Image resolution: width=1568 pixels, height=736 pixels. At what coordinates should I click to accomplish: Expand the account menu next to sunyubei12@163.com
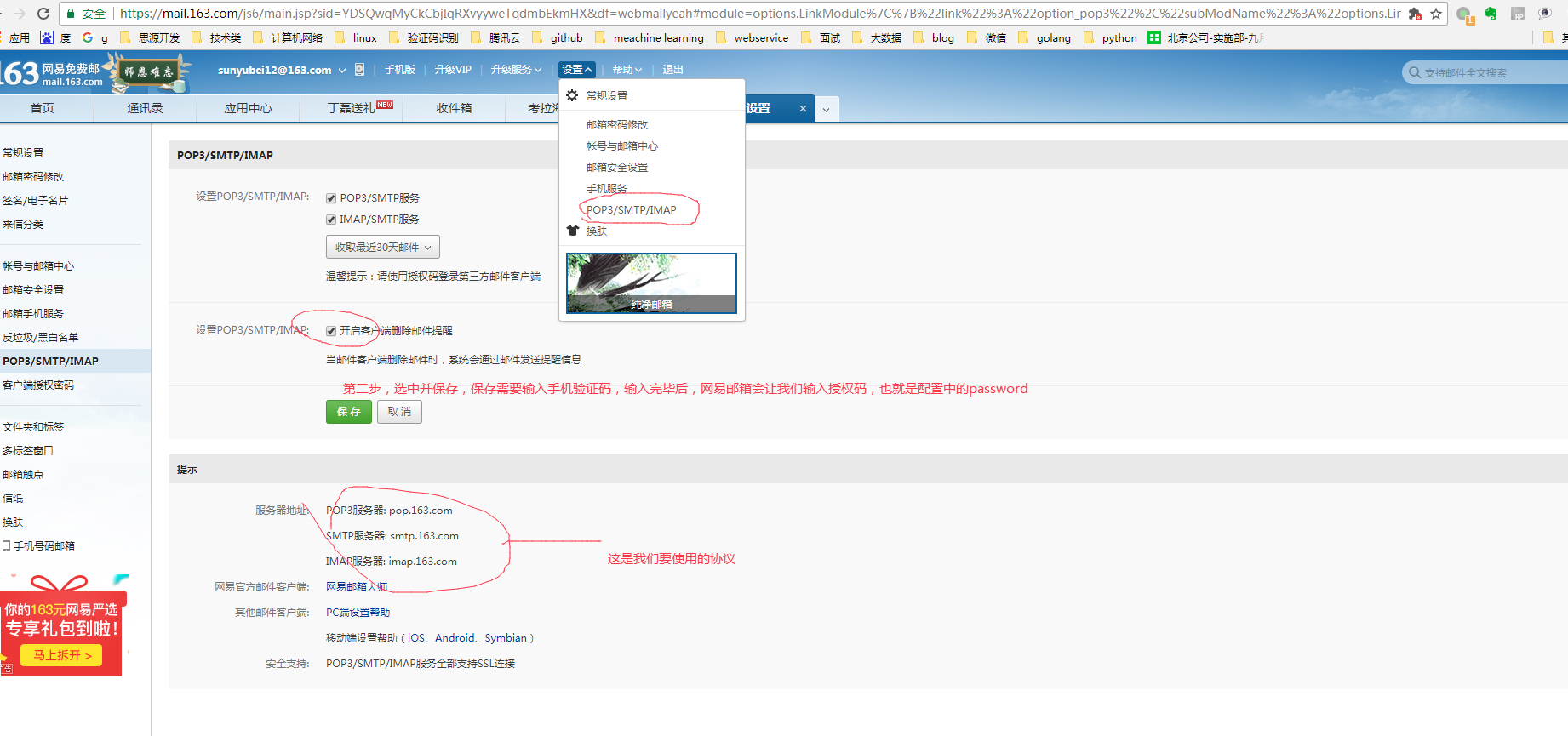pyautogui.click(x=342, y=70)
